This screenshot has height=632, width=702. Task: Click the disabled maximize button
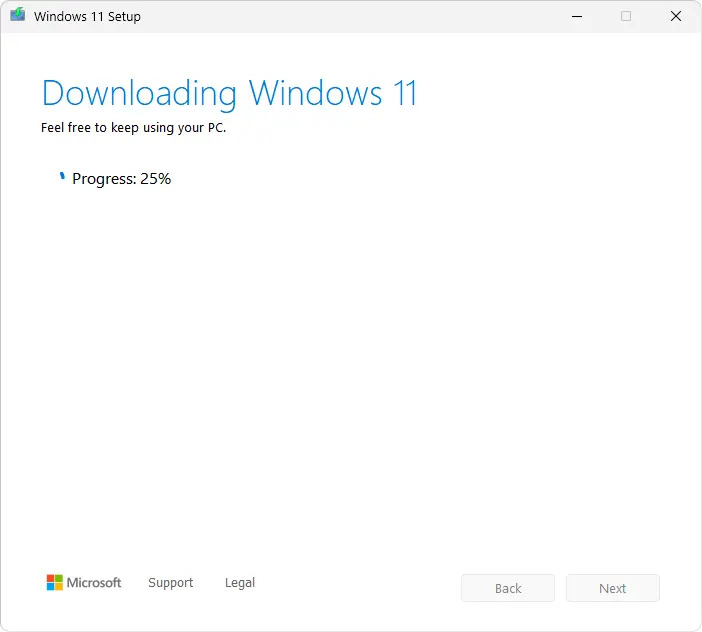[x=626, y=17]
